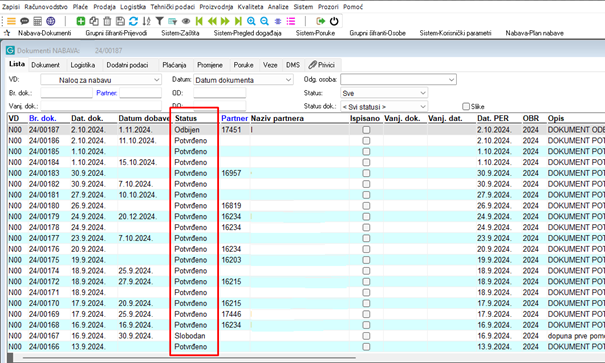This screenshot has height=363, width=605.
Task: Tick Ispisano checkbox for document 24/00176
Action: coord(366,249)
